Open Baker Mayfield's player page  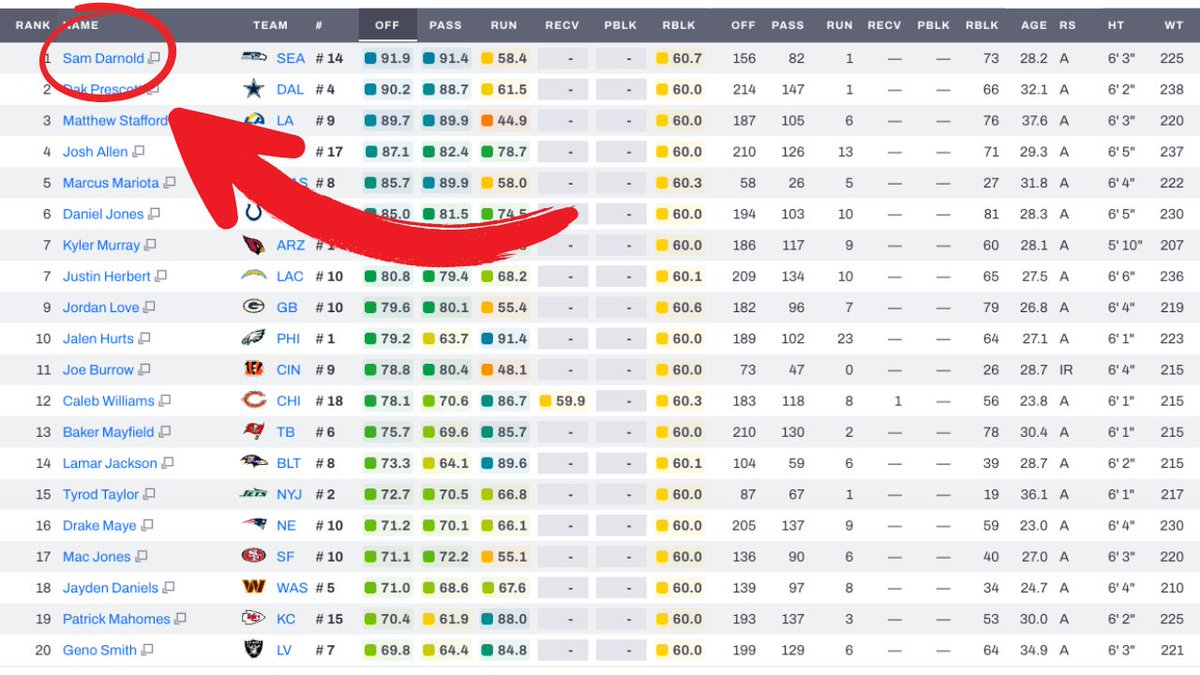[109, 432]
